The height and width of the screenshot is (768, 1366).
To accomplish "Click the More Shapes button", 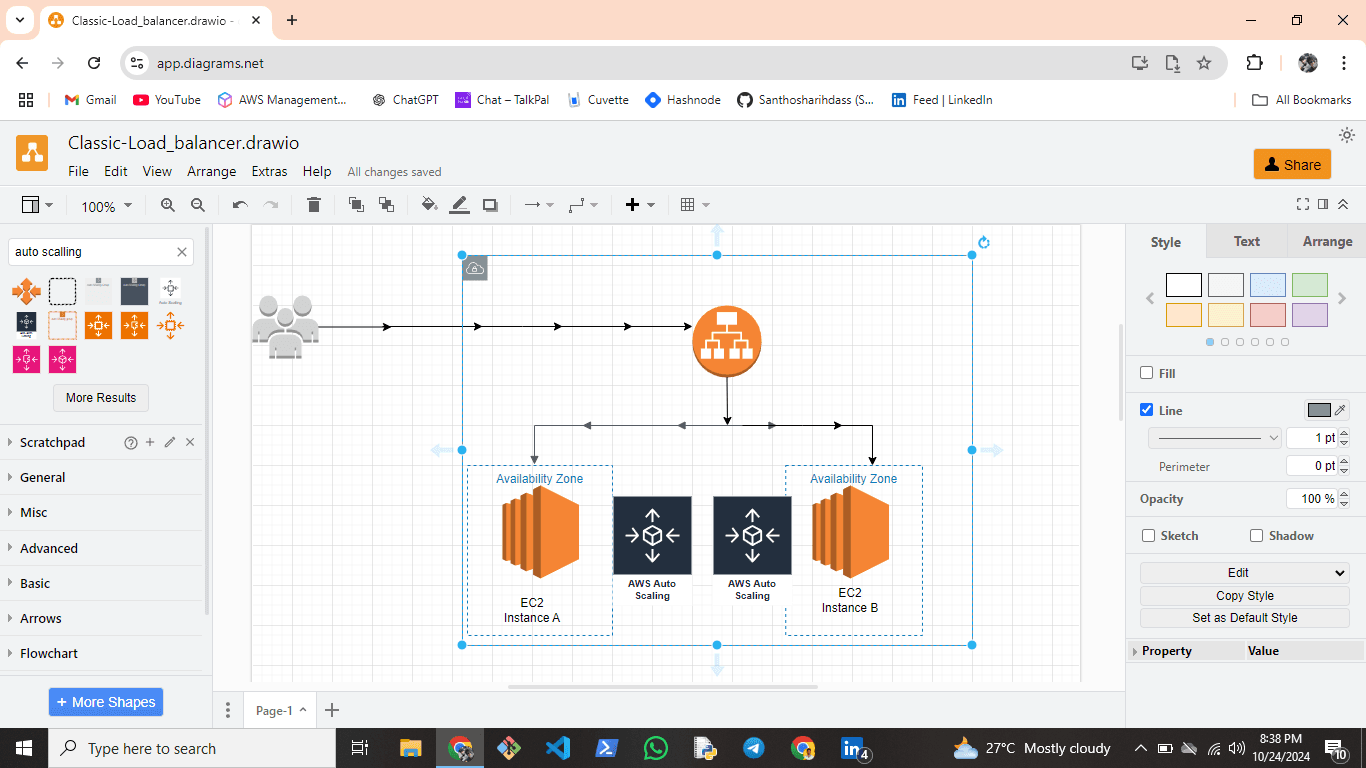I will (x=106, y=702).
